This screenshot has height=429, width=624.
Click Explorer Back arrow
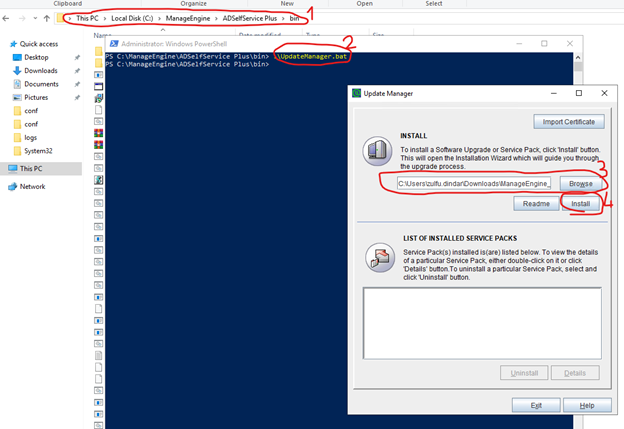[6, 18]
